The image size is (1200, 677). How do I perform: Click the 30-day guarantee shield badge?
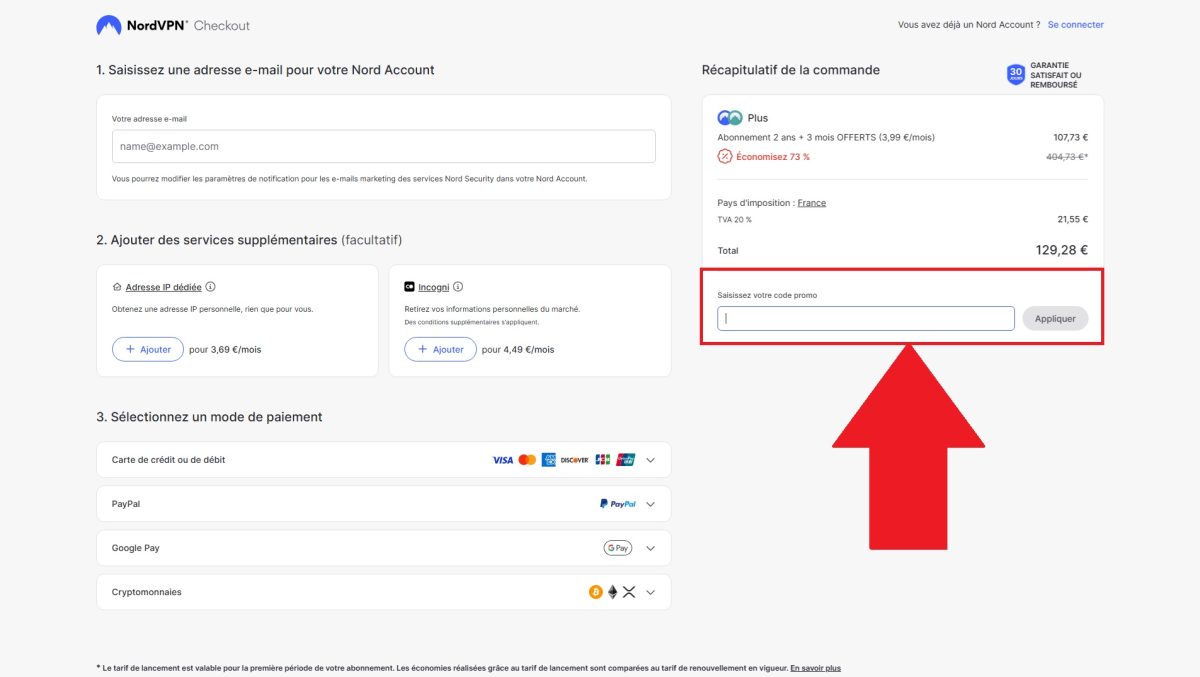(x=1016, y=75)
